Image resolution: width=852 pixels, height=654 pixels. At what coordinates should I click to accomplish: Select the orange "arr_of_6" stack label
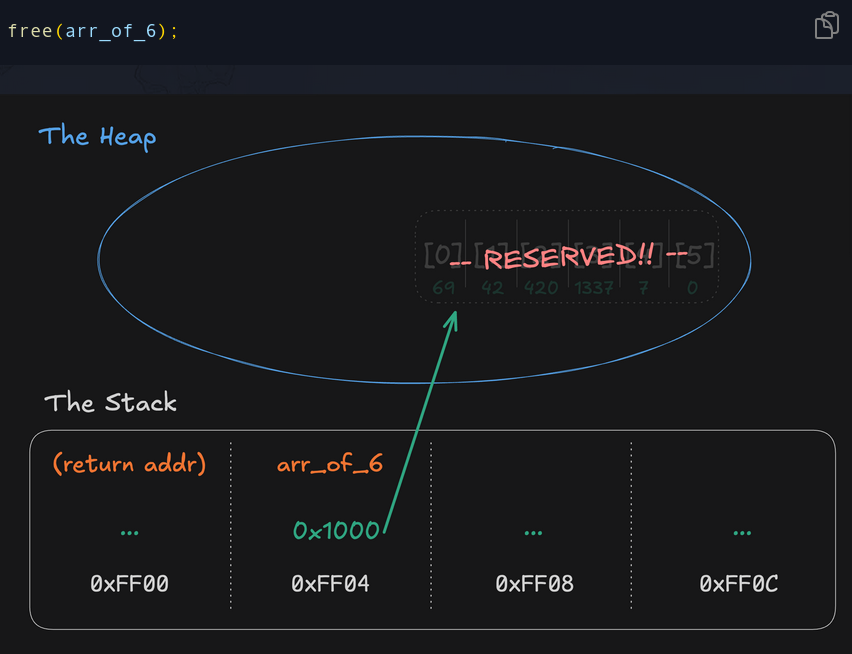[x=329, y=465]
